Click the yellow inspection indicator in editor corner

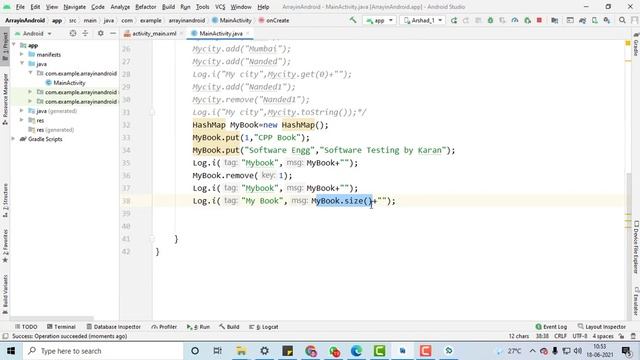[628, 43]
